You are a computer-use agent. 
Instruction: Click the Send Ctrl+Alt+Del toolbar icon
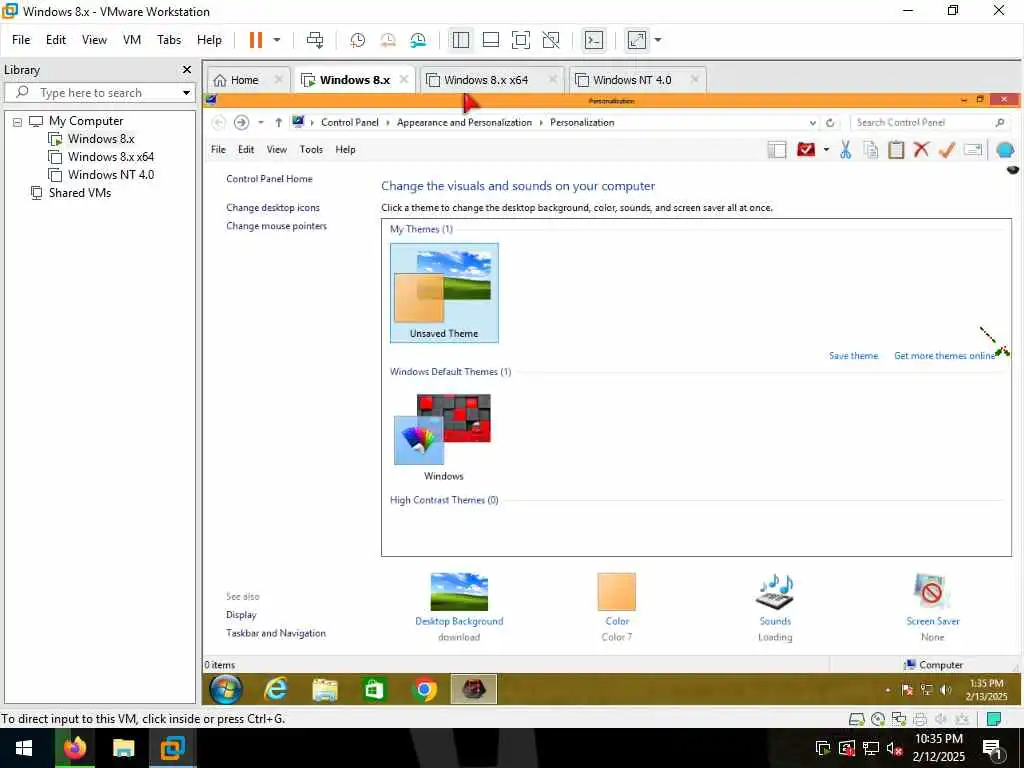315,40
